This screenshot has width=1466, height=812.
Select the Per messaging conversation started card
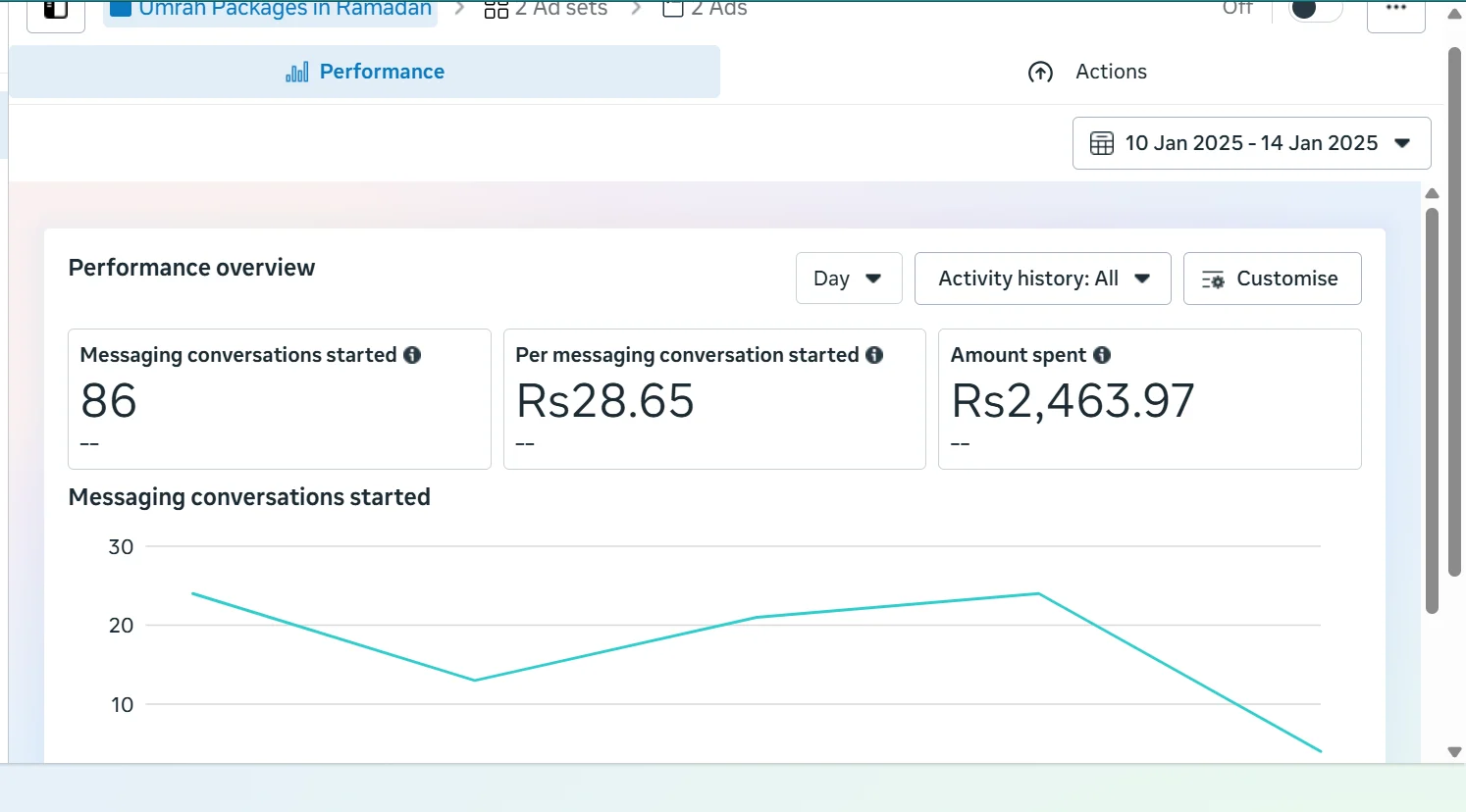713,400
